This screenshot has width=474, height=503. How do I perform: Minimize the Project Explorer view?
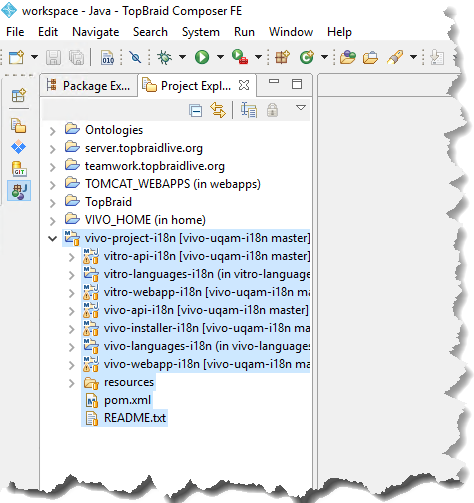coord(274,81)
